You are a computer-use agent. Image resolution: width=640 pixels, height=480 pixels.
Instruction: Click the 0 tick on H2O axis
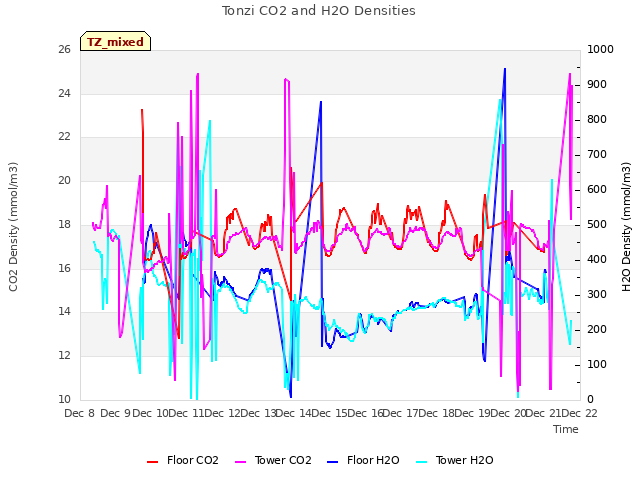point(590,400)
